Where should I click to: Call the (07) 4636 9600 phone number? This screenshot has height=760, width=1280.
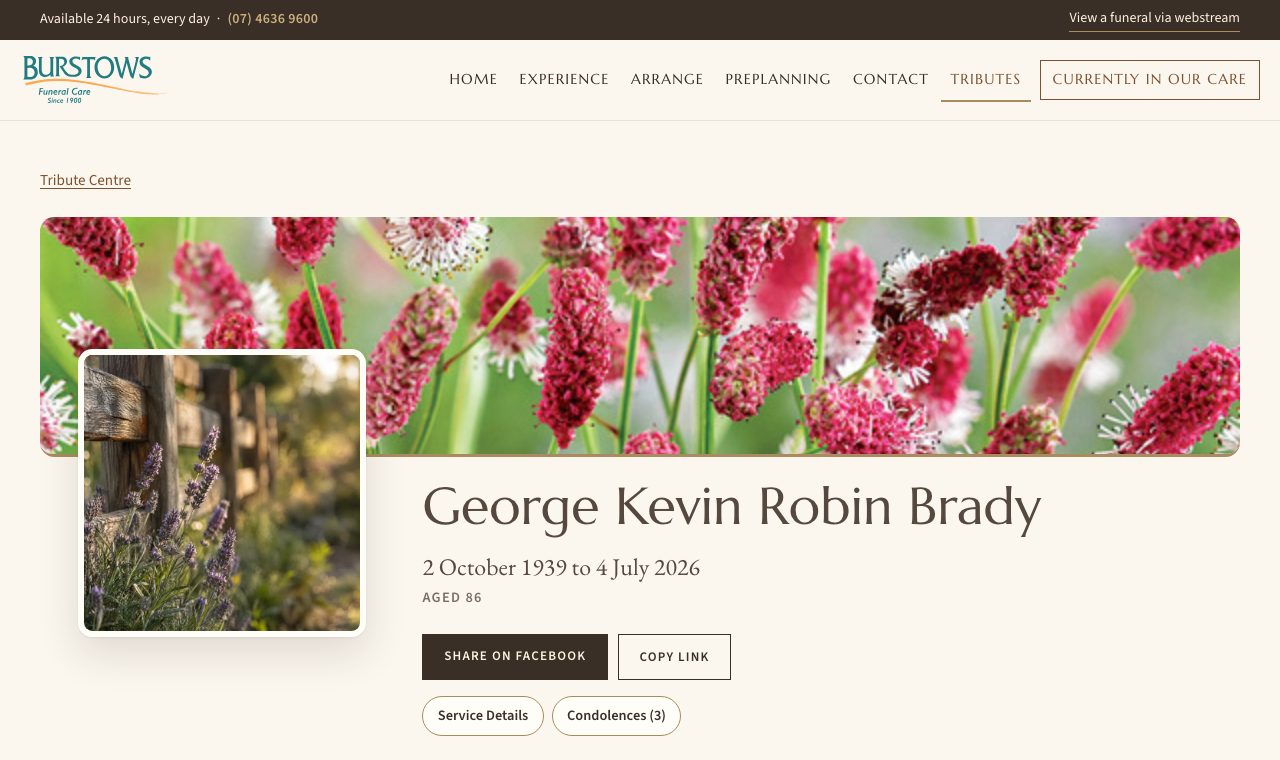pos(273,19)
